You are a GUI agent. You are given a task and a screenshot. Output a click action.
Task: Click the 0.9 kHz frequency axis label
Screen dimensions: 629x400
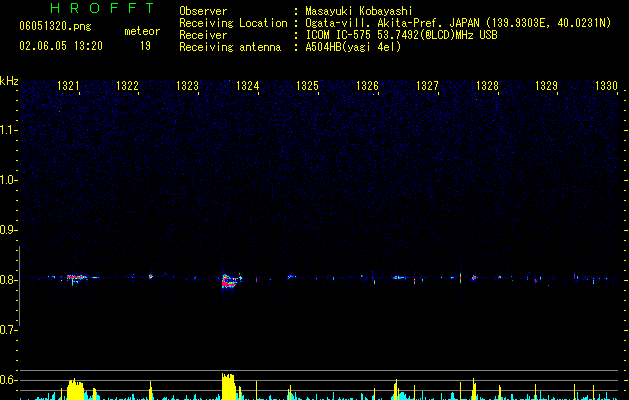point(8,230)
